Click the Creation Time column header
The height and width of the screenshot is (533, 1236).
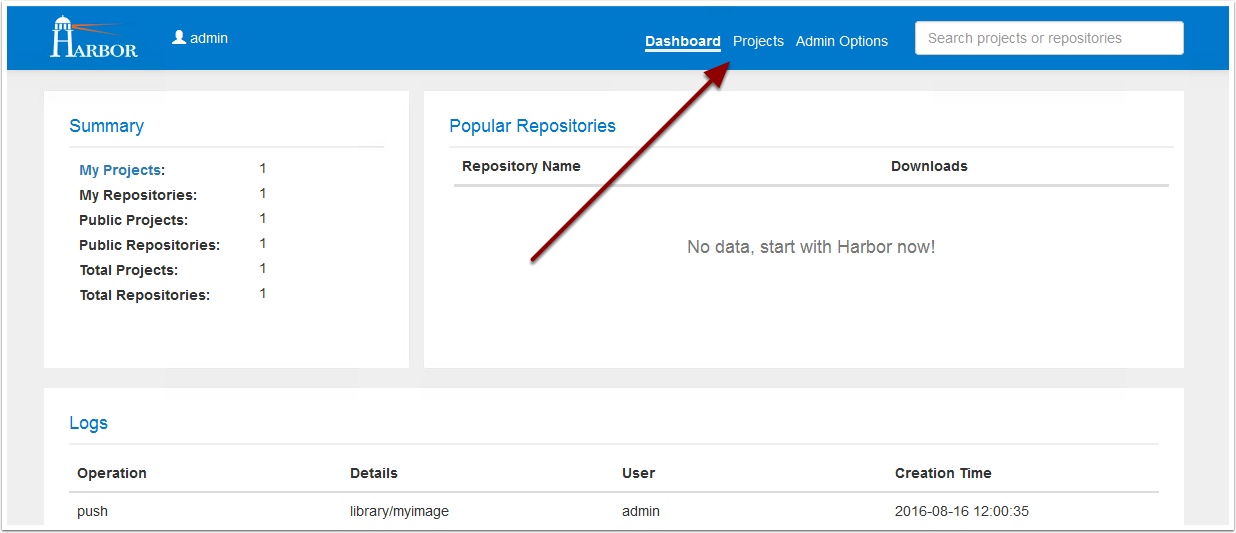[943, 473]
